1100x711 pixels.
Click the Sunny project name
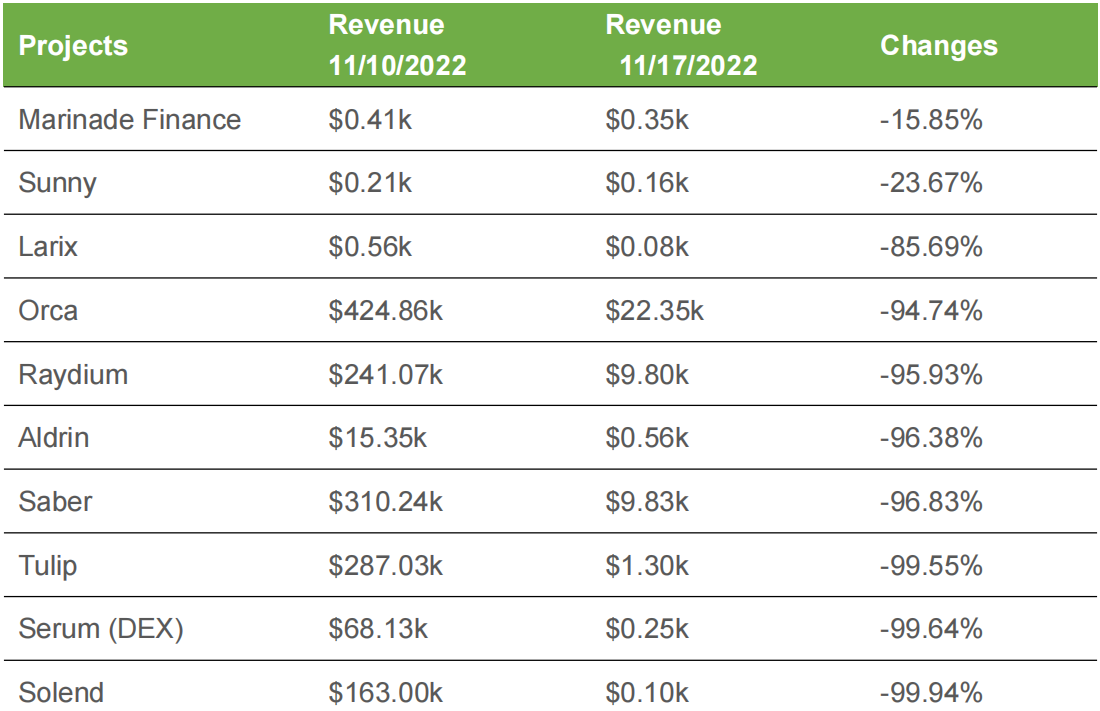coord(58,183)
